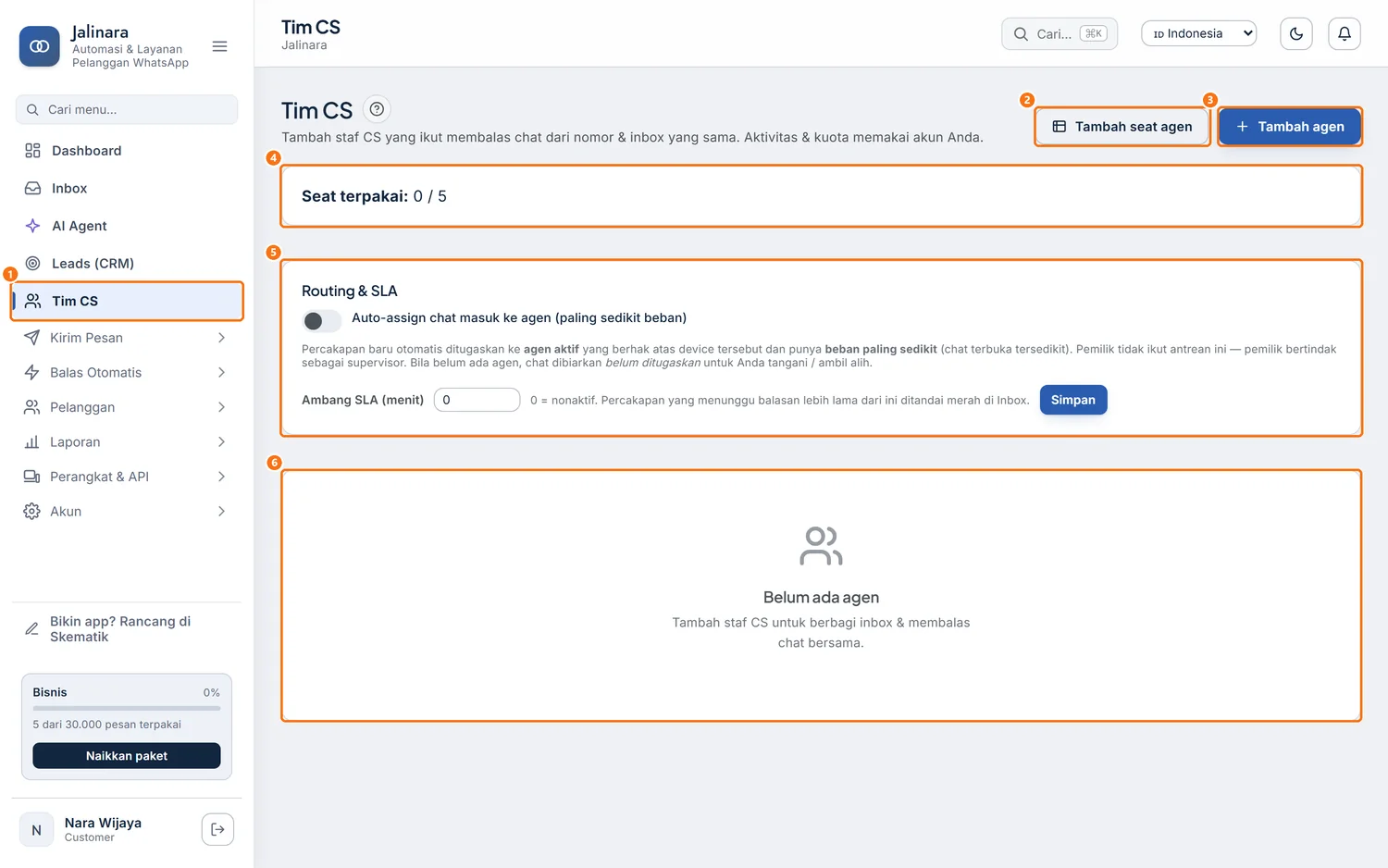Click the Kirim Pesan paper plane icon
Viewport: 1388px width, 868px height.
pyautogui.click(x=31, y=338)
